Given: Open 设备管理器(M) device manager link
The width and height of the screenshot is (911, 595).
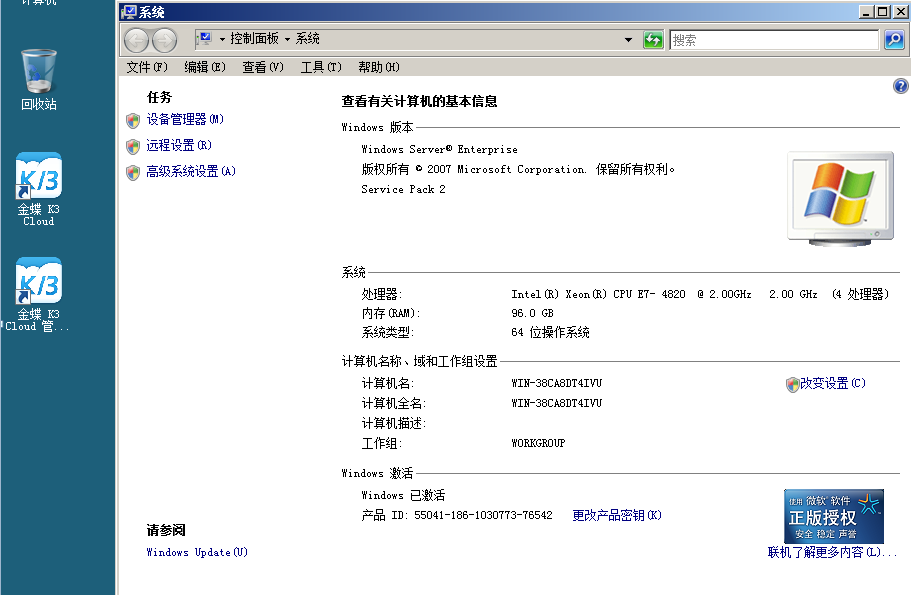Looking at the screenshot, I should pos(185,120).
